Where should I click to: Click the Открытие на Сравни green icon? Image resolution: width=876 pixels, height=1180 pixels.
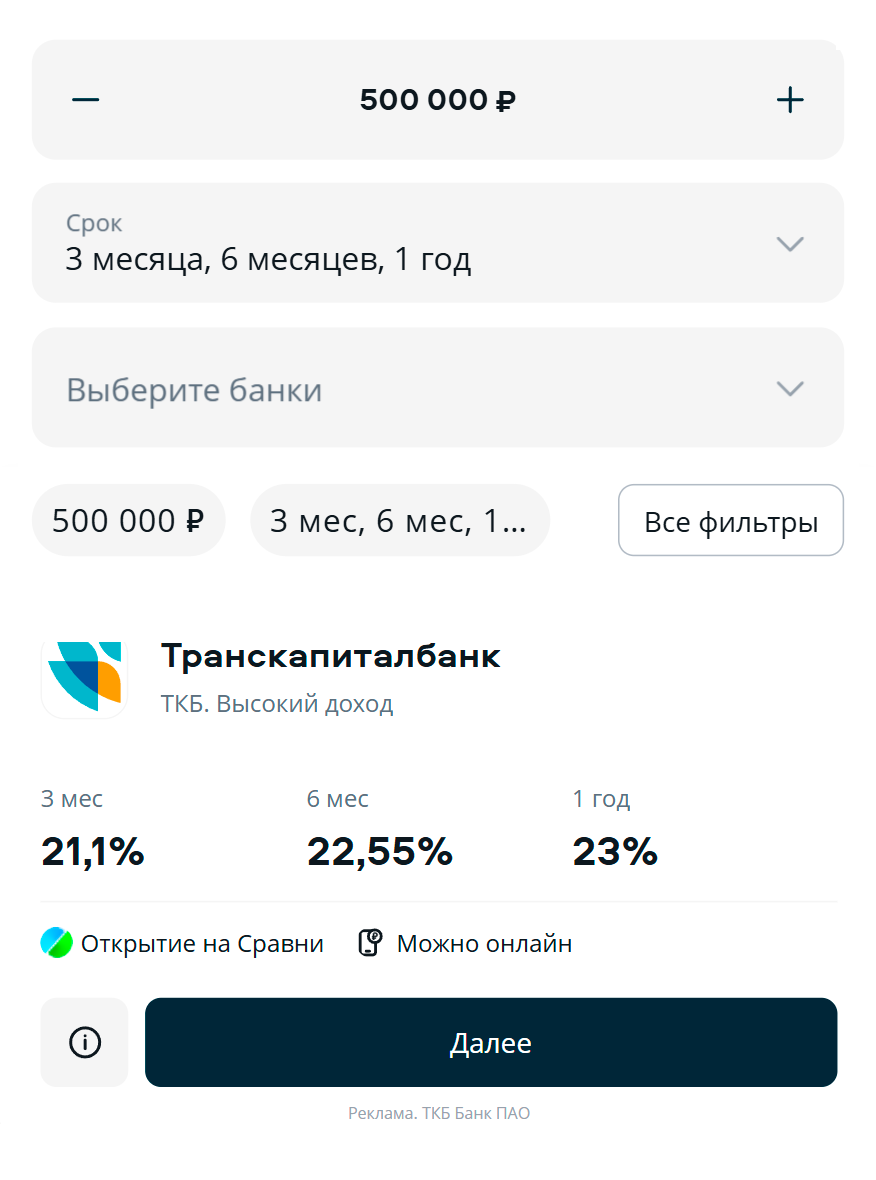click(x=56, y=943)
